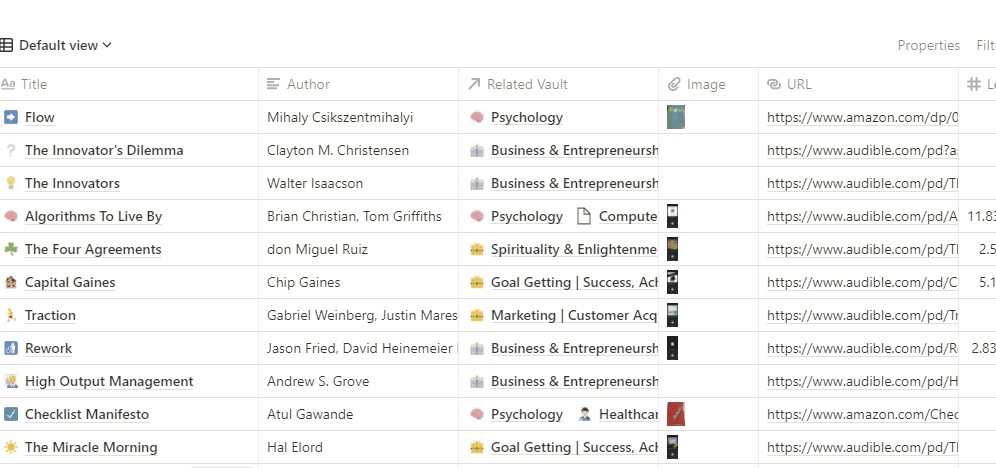The image size is (996, 468).
Task: Click the brain icon beside Algorithms To Live By
Action: coord(11,216)
